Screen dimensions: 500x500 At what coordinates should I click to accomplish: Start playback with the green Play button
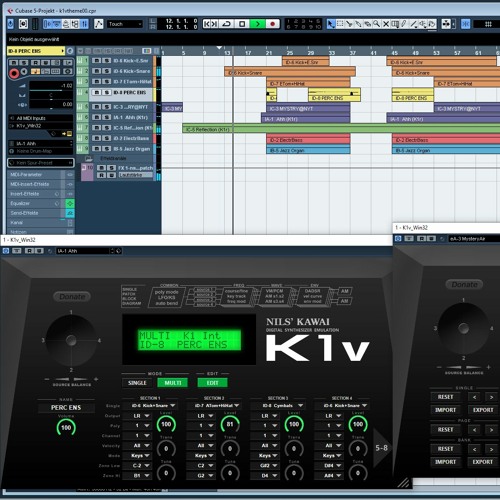pos(257,24)
